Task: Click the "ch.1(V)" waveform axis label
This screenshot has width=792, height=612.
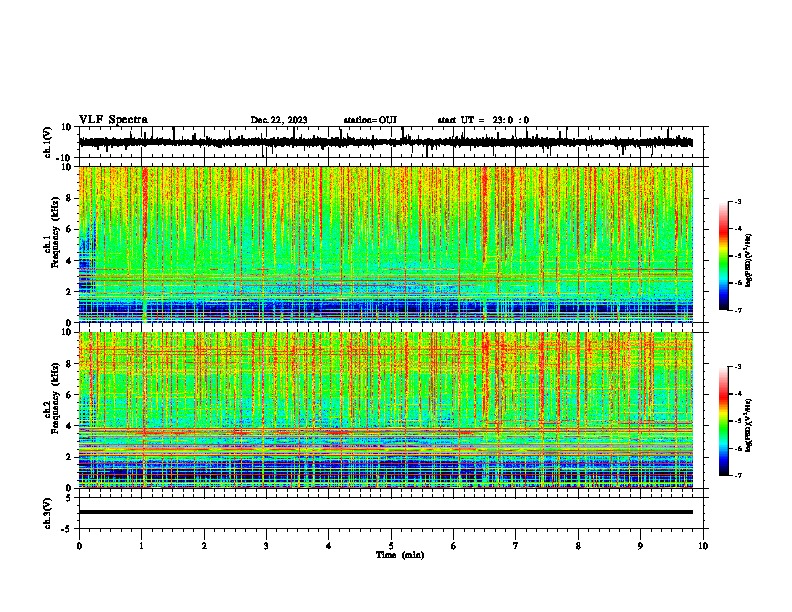Action: tap(48, 142)
